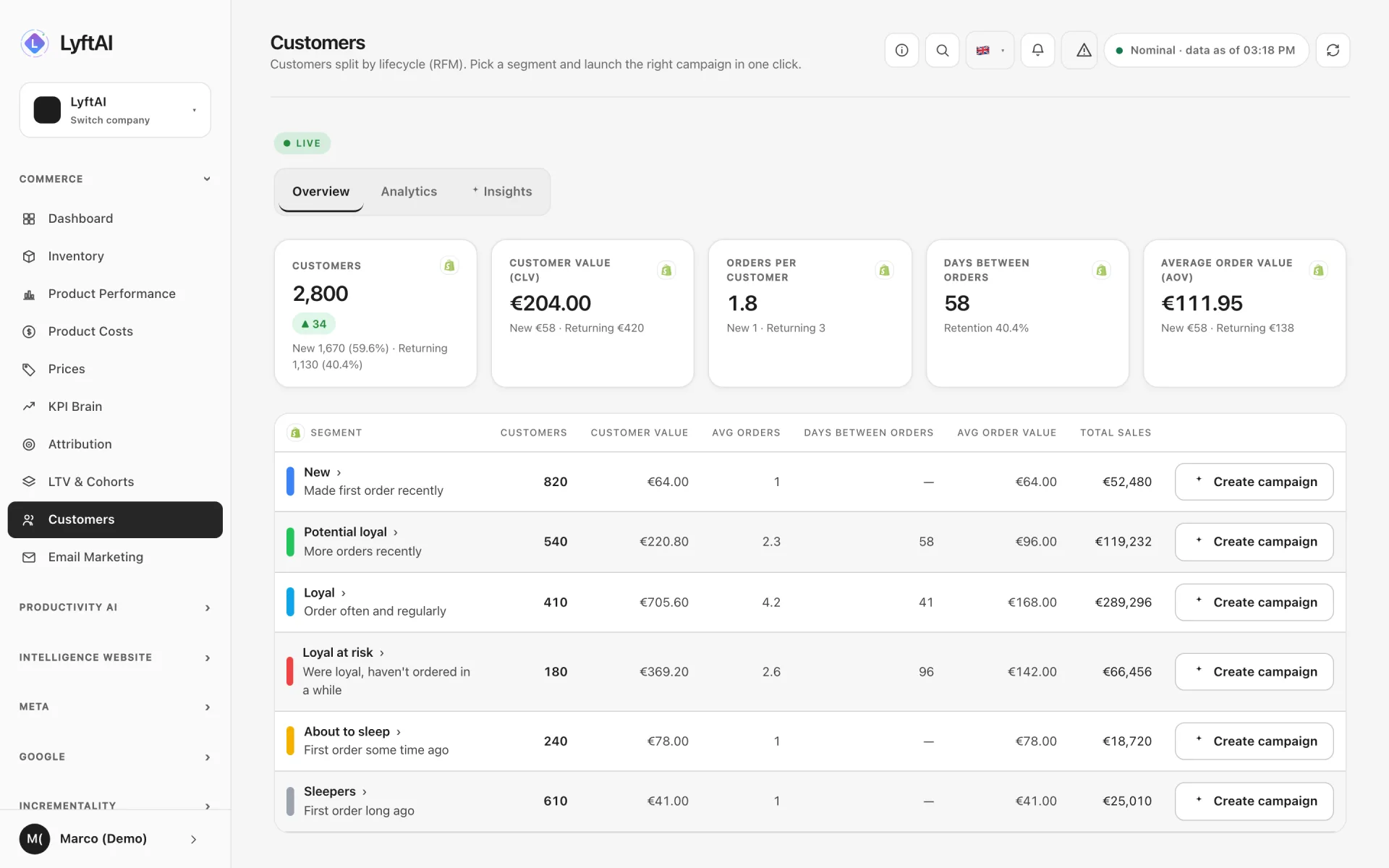Open notifications bell icon
1389x868 pixels.
[1037, 50]
